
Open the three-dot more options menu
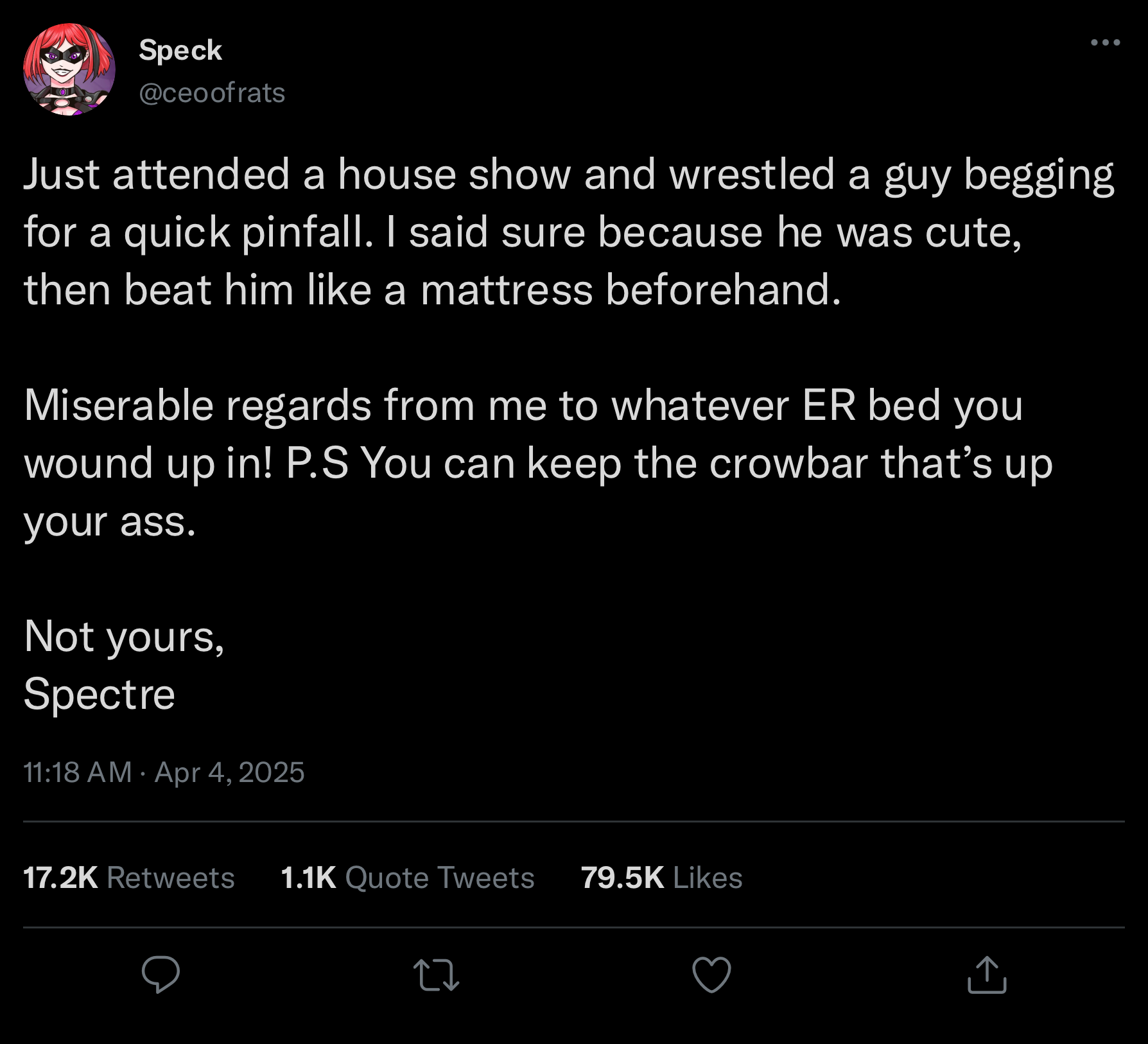point(1105,43)
